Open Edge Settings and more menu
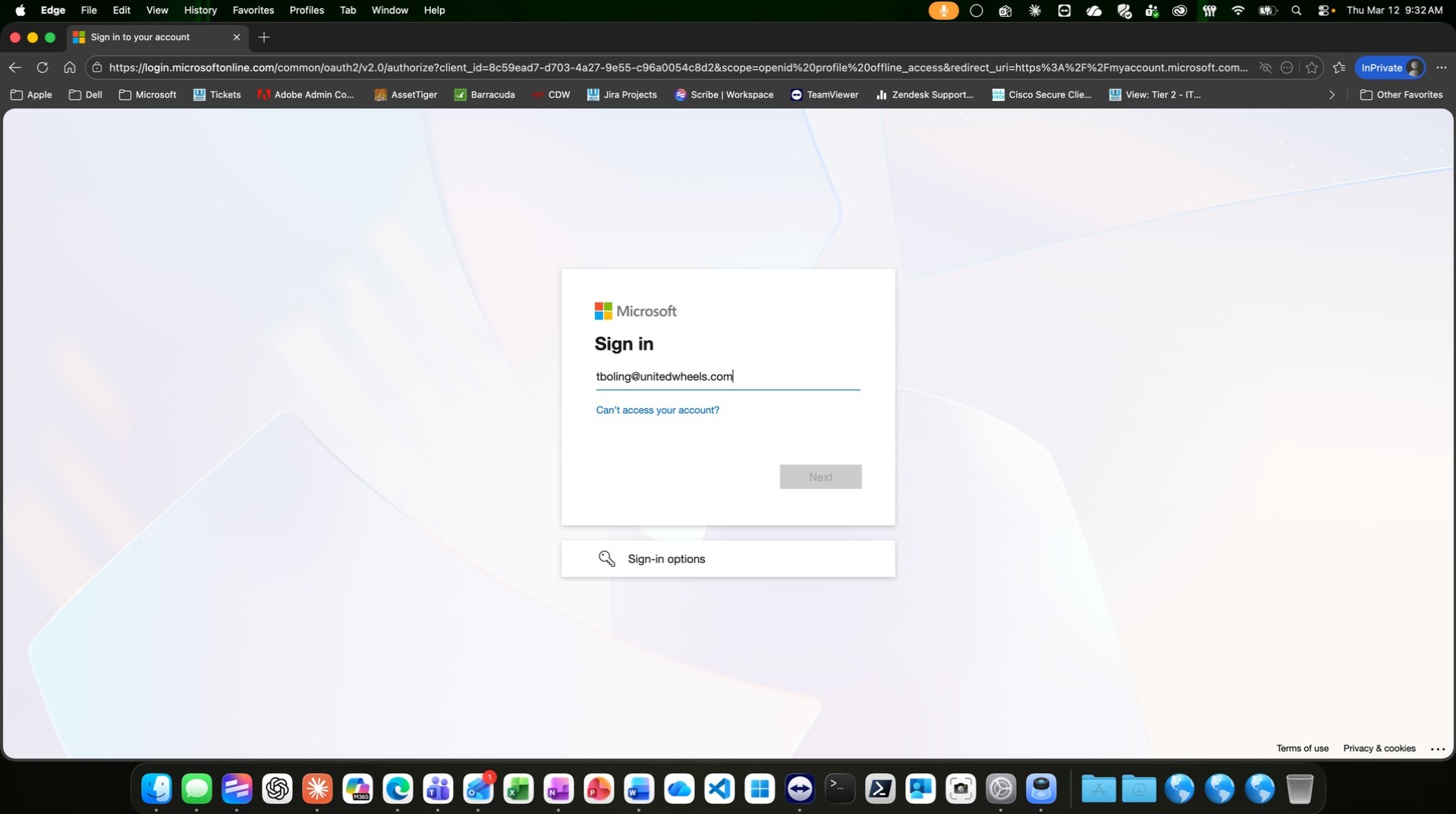Screen dimensions: 1456x814 pyautogui.click(x=1442, y=68)
